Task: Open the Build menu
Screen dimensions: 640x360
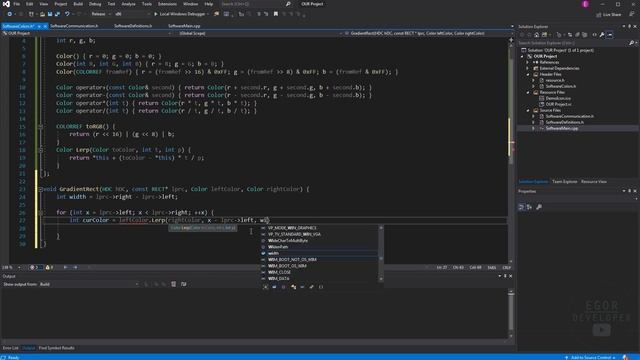Action: point(78,4)
